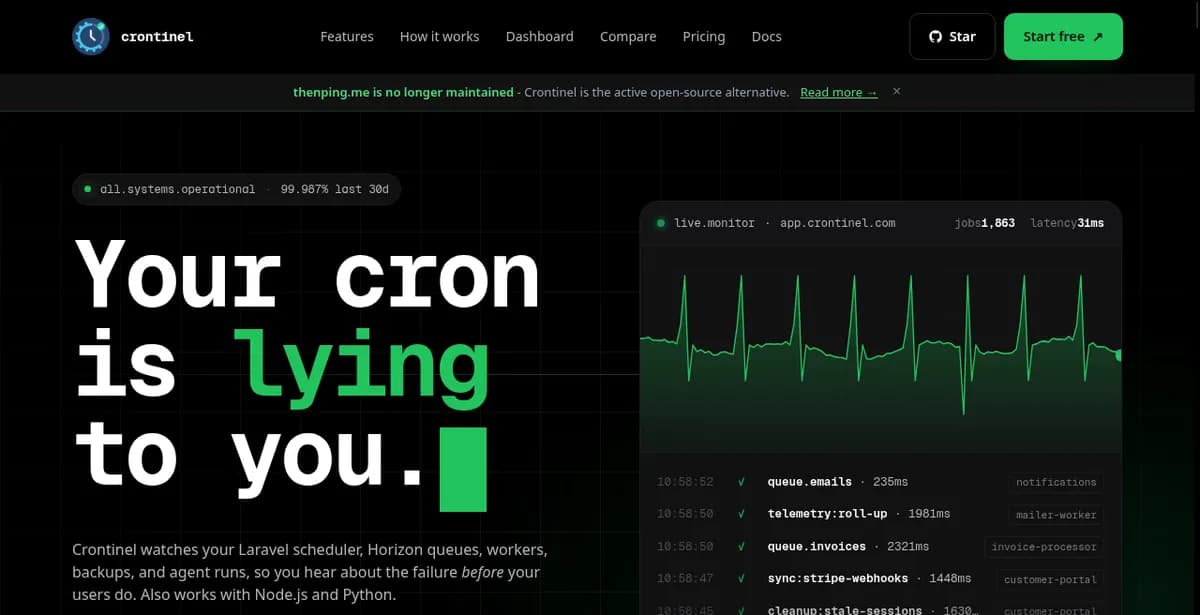Click the GitHub Star button
Viewport: 1200px width, 615px height.
click(x=952, y=37)
